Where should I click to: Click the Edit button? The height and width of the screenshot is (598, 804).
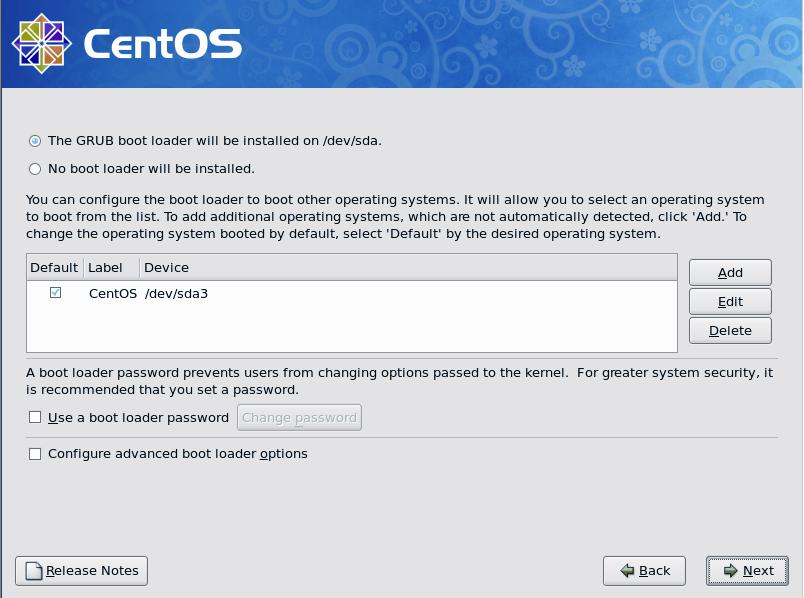pos(729,301)
